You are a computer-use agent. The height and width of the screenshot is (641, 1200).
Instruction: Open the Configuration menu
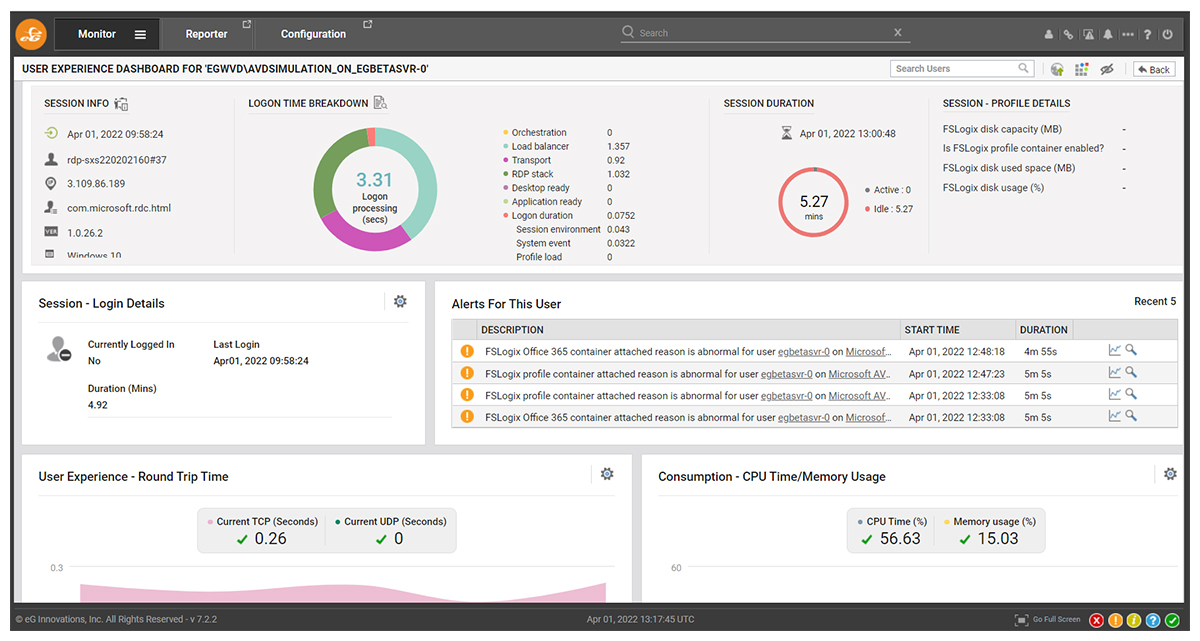(x=313, y=32)
